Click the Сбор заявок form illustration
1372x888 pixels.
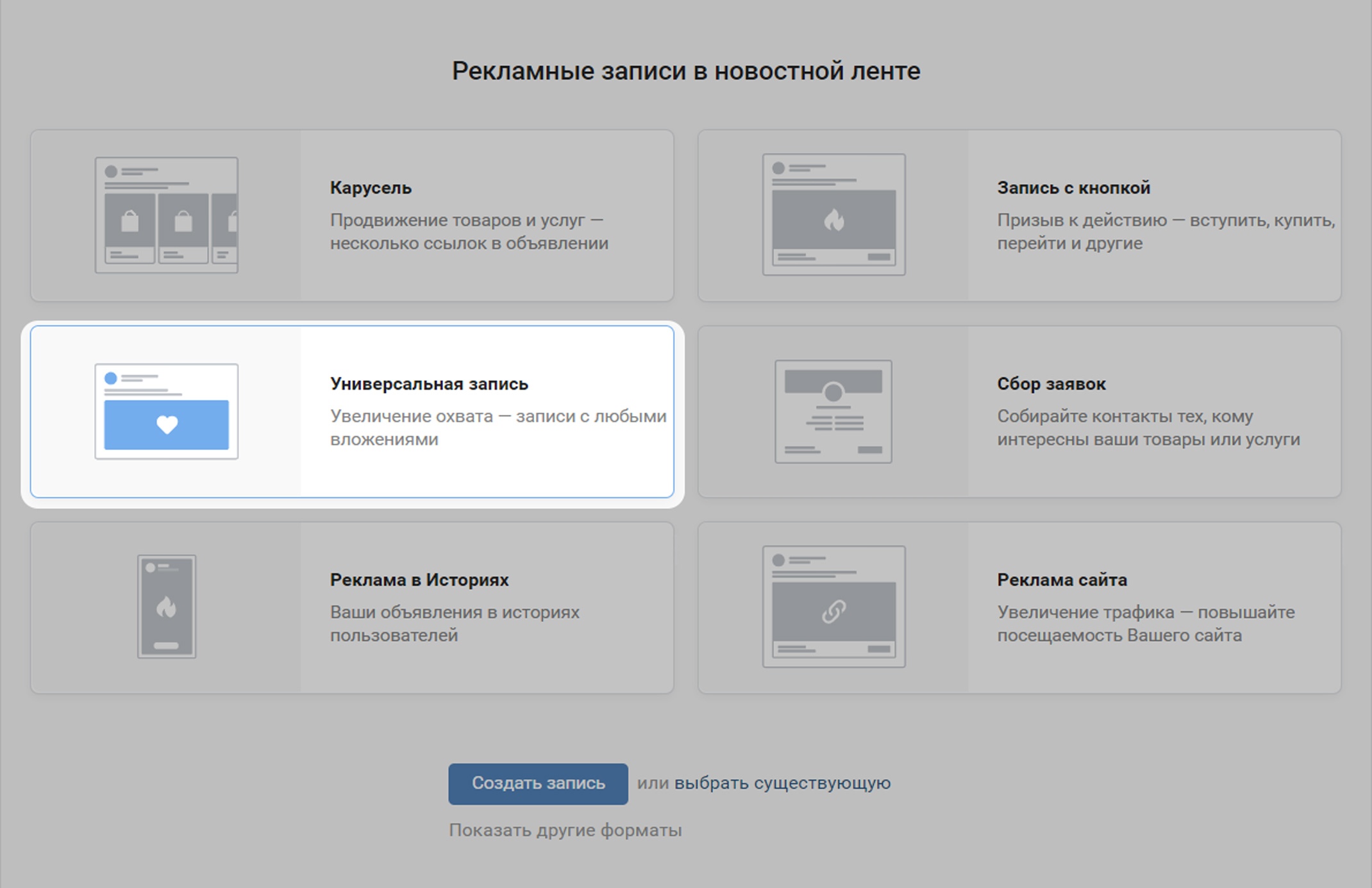[x=833, y=411]
